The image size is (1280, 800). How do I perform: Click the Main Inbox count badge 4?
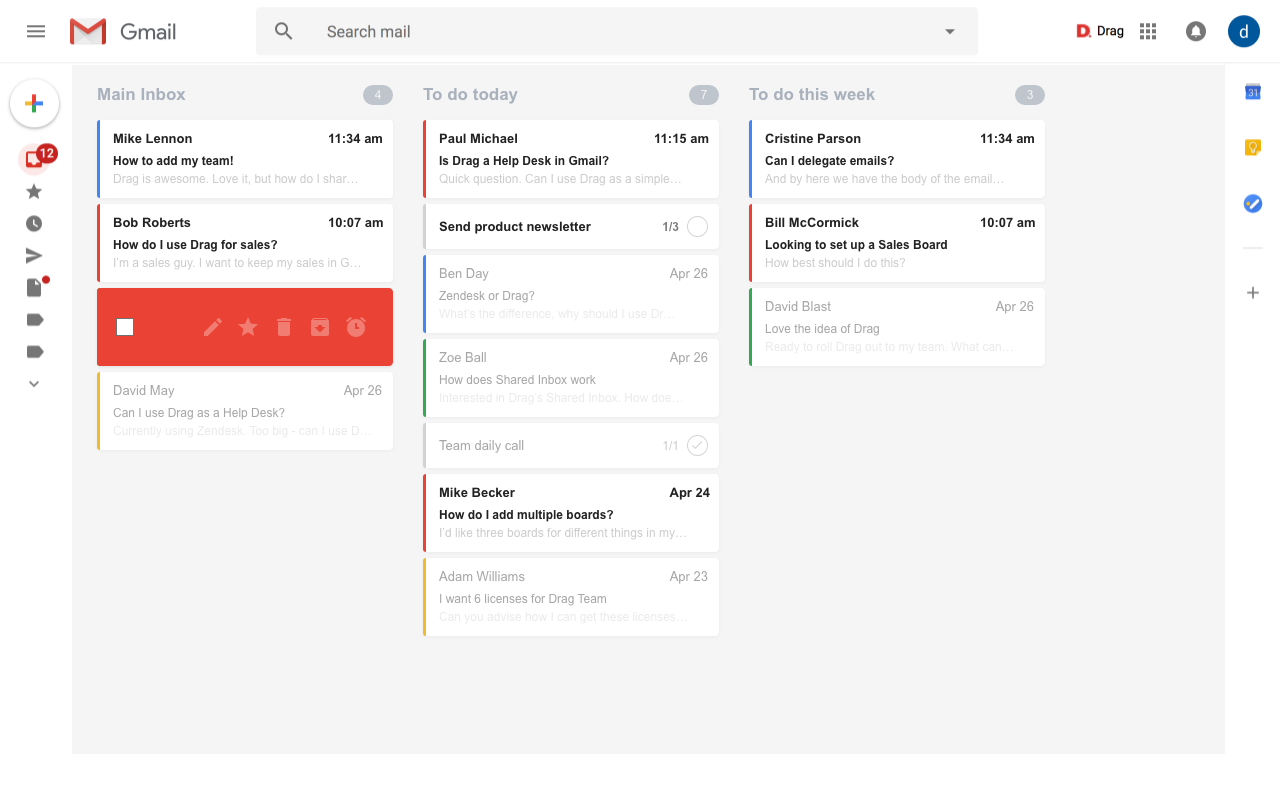pos(378,95)
